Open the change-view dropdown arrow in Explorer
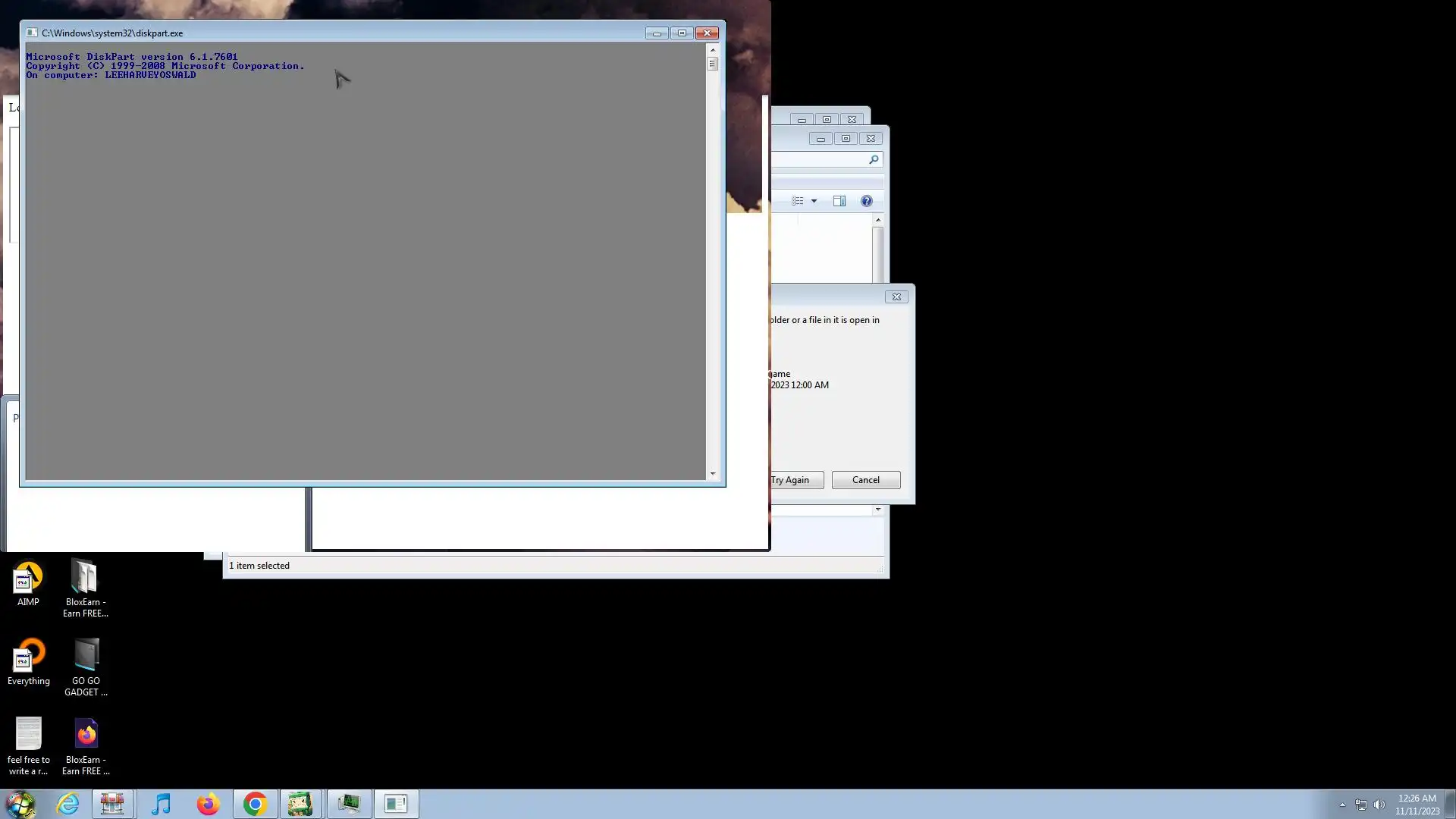The width and height of the screenshot is (1456, 819). [814, 201]
